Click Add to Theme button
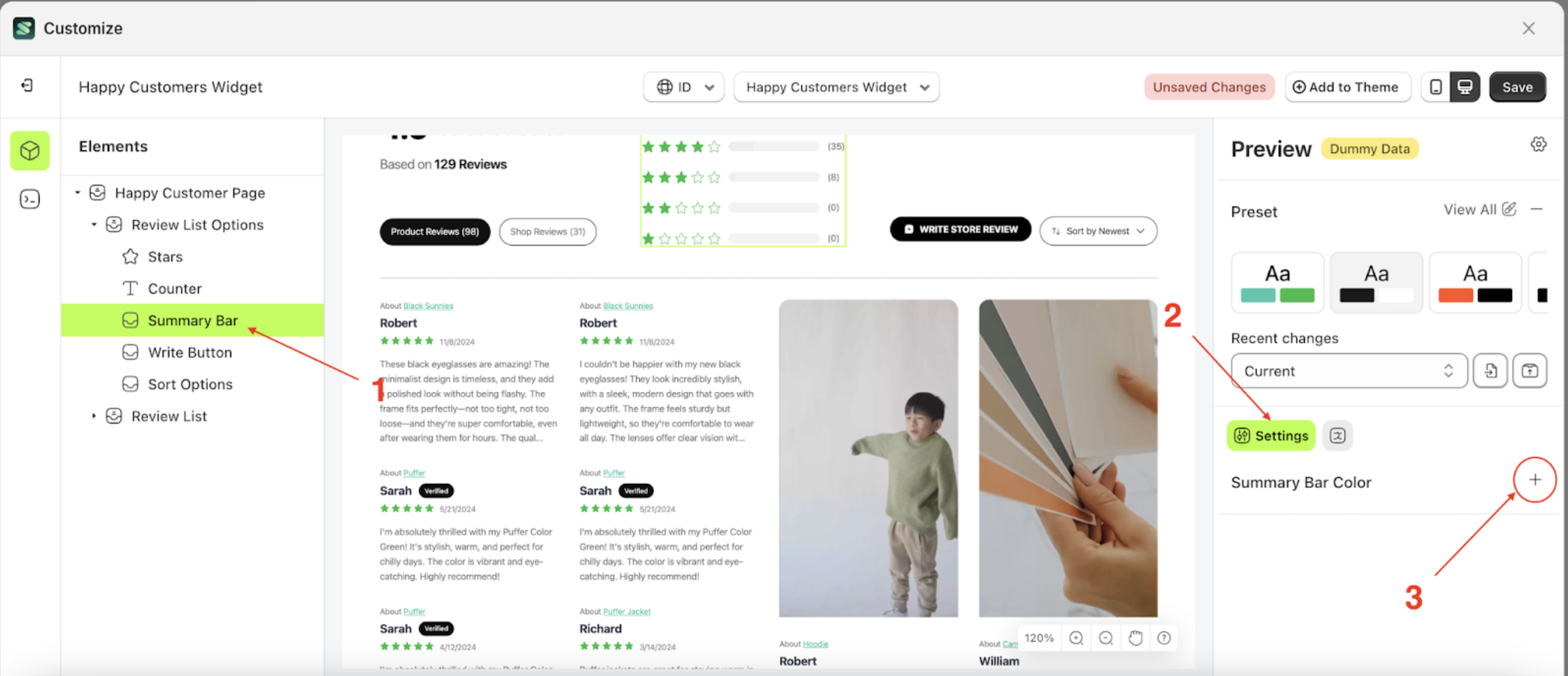The width and height of the screenshot is (1568, 676). pyautogui.click(x=1347, y=87)
